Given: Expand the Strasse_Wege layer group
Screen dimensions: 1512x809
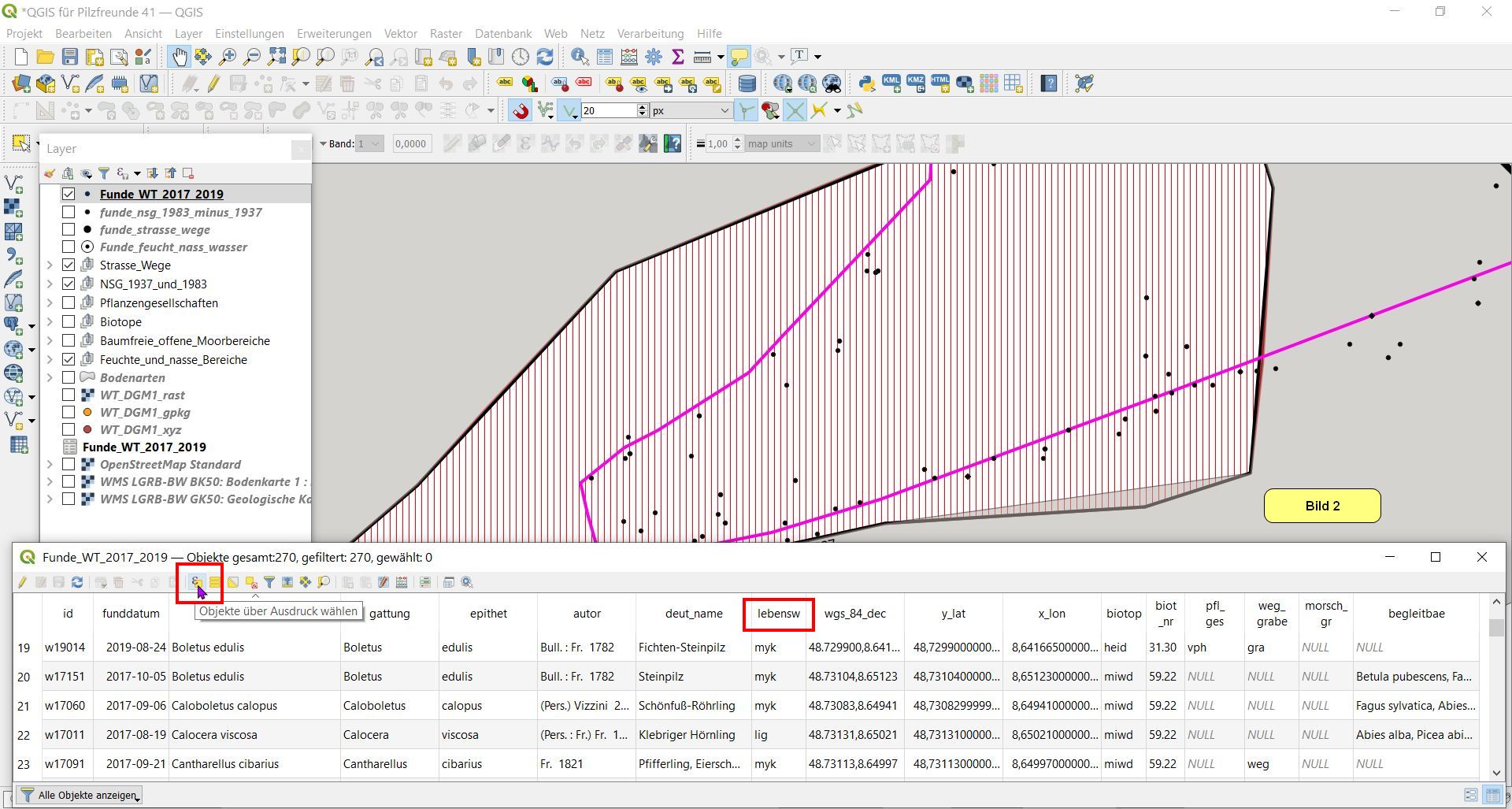Looking at the screenshot, I should (x=50, y=265).
